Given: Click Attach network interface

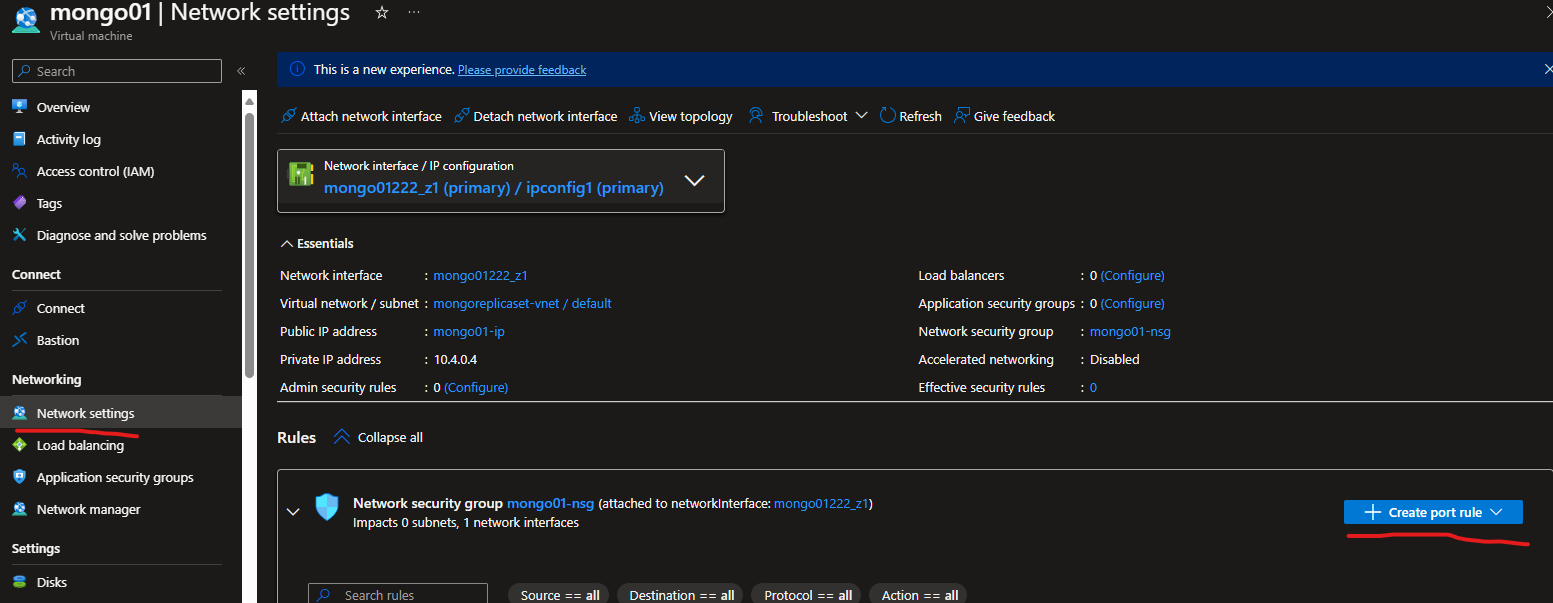Looking at the screenshot, I should 361,116.
